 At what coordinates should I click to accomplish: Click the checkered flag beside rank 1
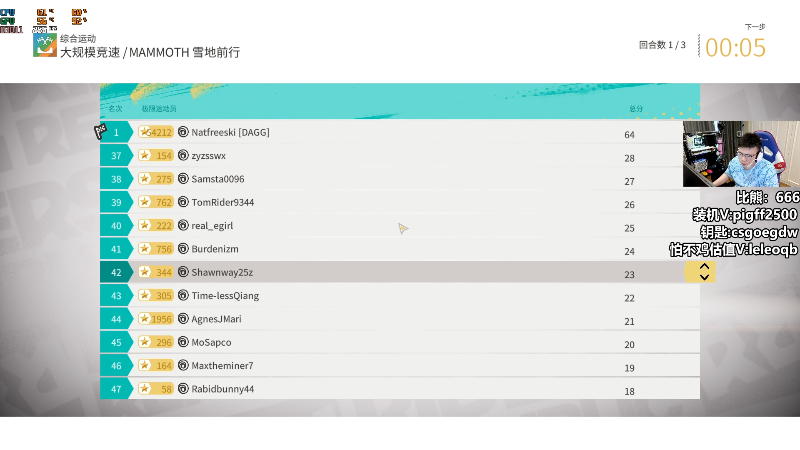coord(101,131)
